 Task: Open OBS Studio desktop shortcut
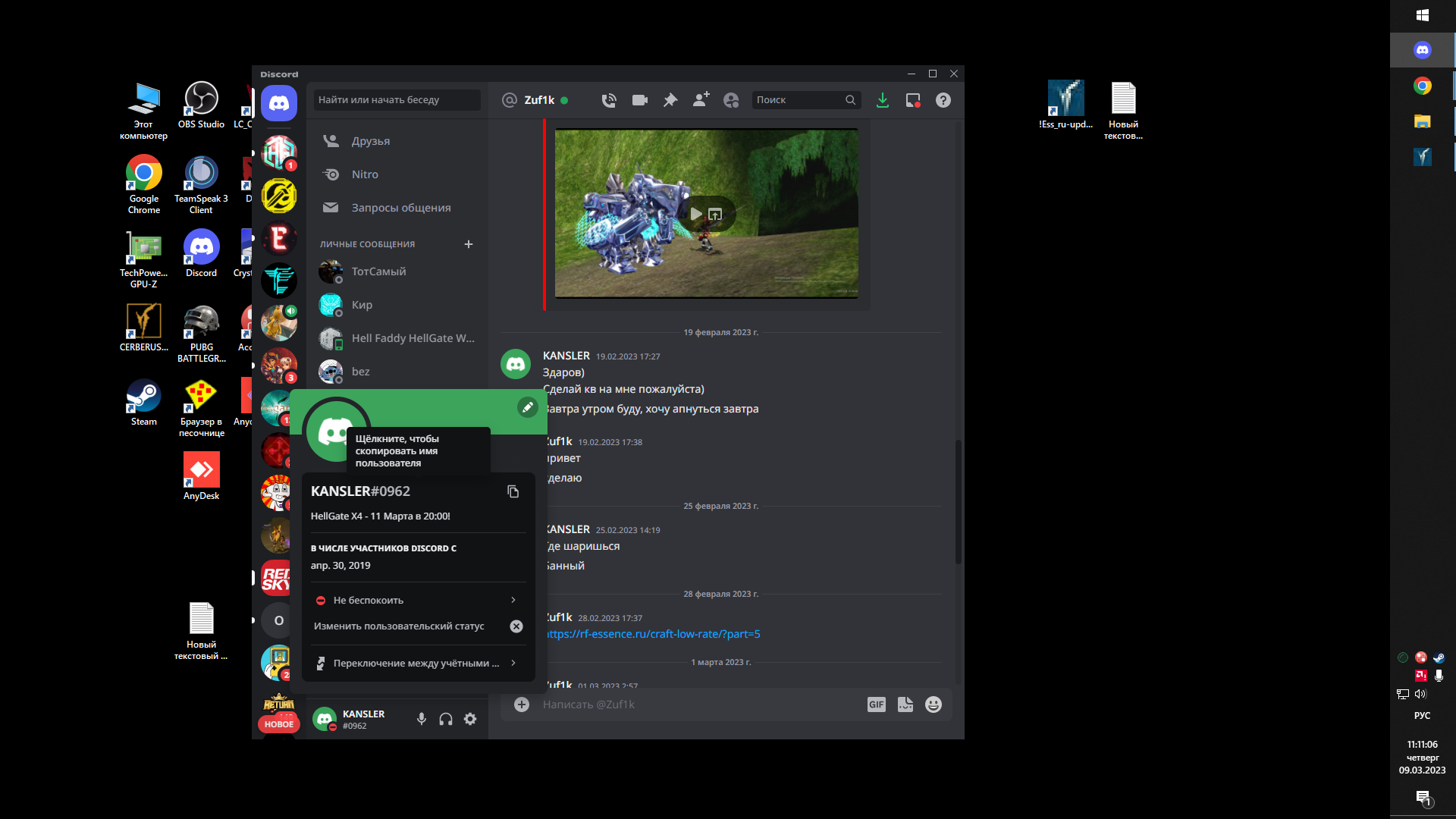(x=201, y=105)
